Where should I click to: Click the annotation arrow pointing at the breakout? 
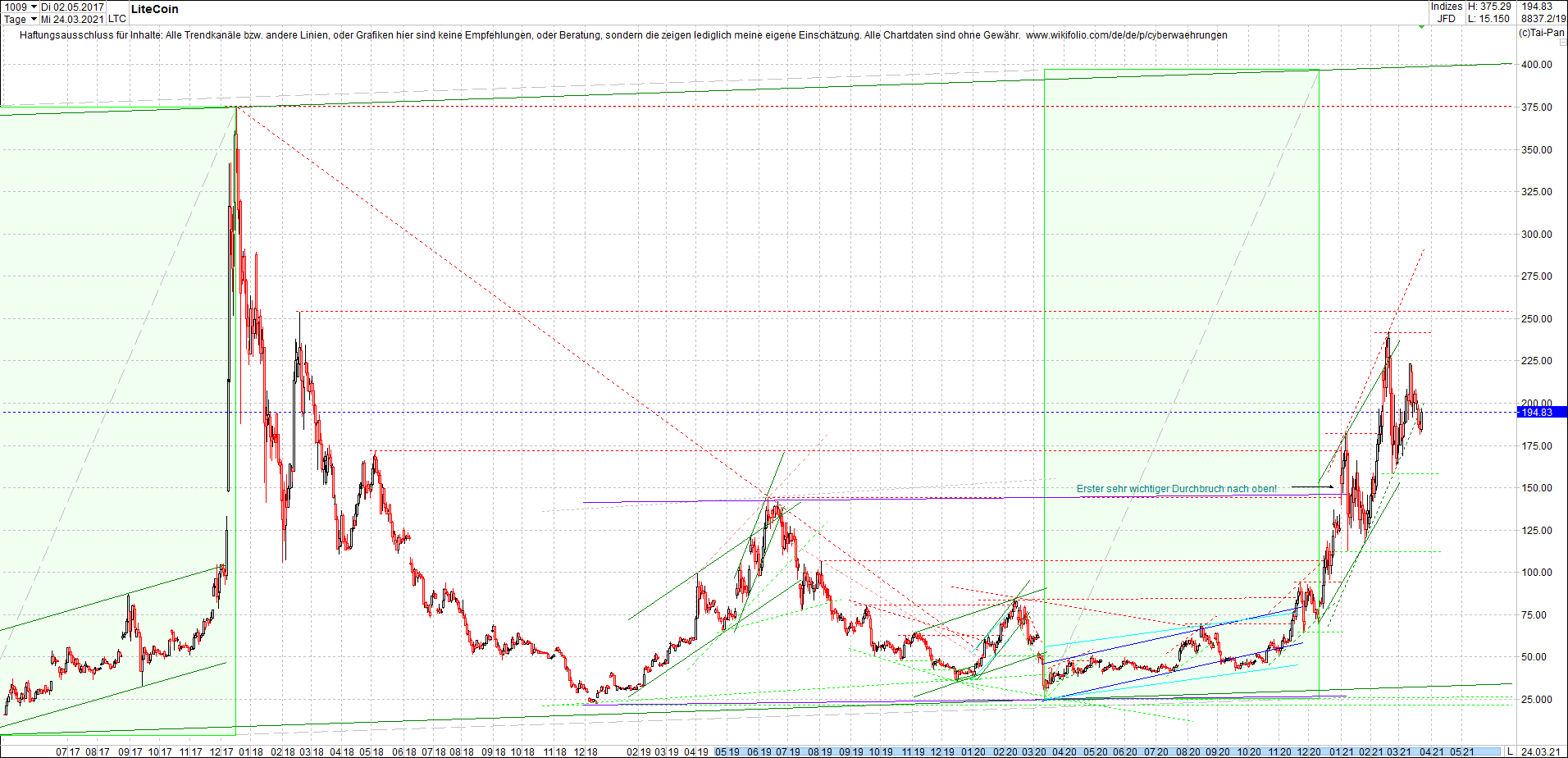1310,486
